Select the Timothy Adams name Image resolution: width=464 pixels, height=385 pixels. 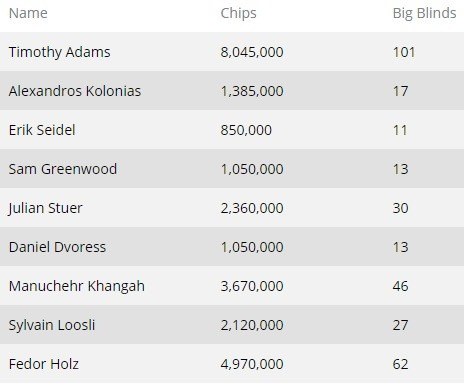tap(59, 52)
